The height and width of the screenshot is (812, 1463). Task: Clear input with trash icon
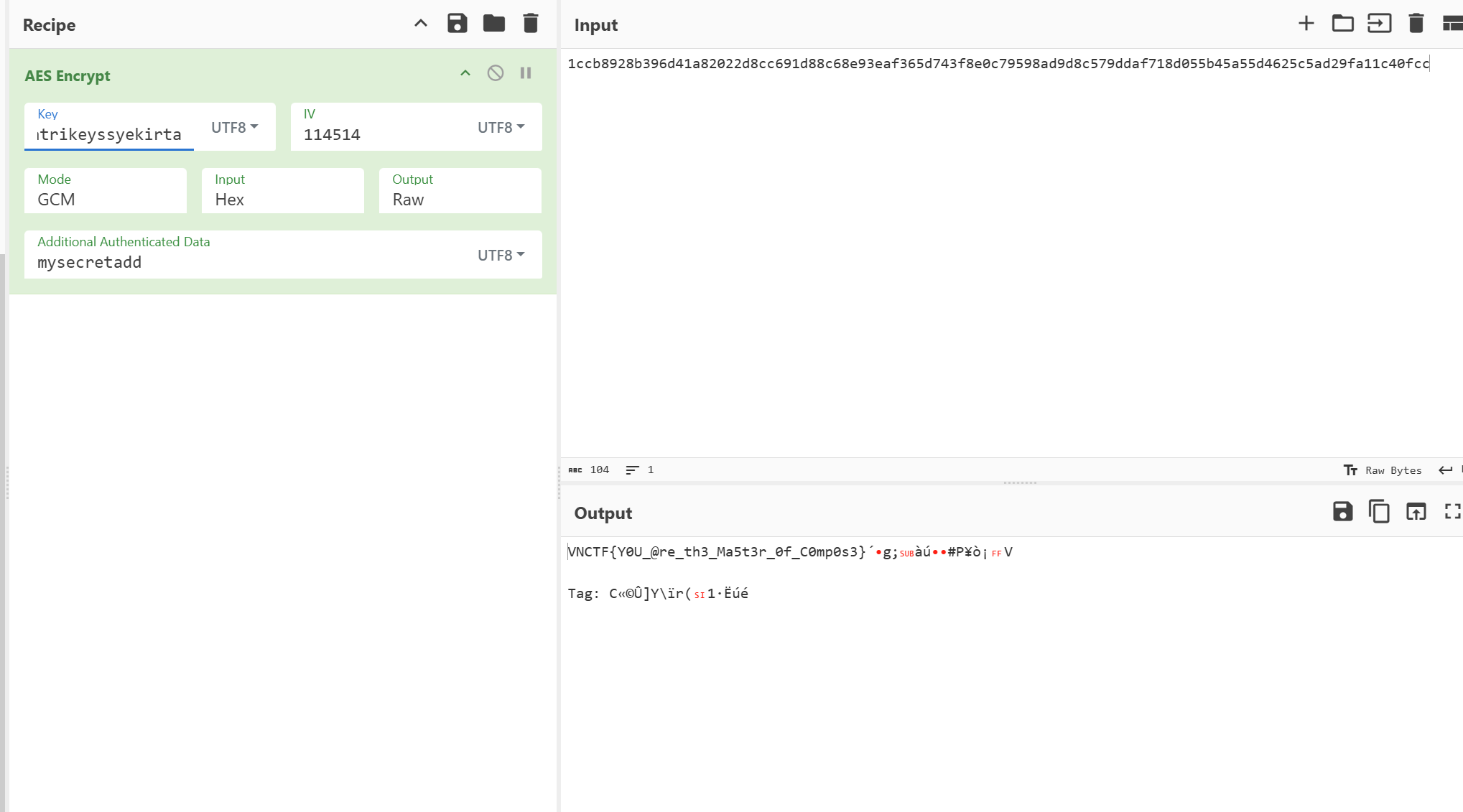point(1416,24)
